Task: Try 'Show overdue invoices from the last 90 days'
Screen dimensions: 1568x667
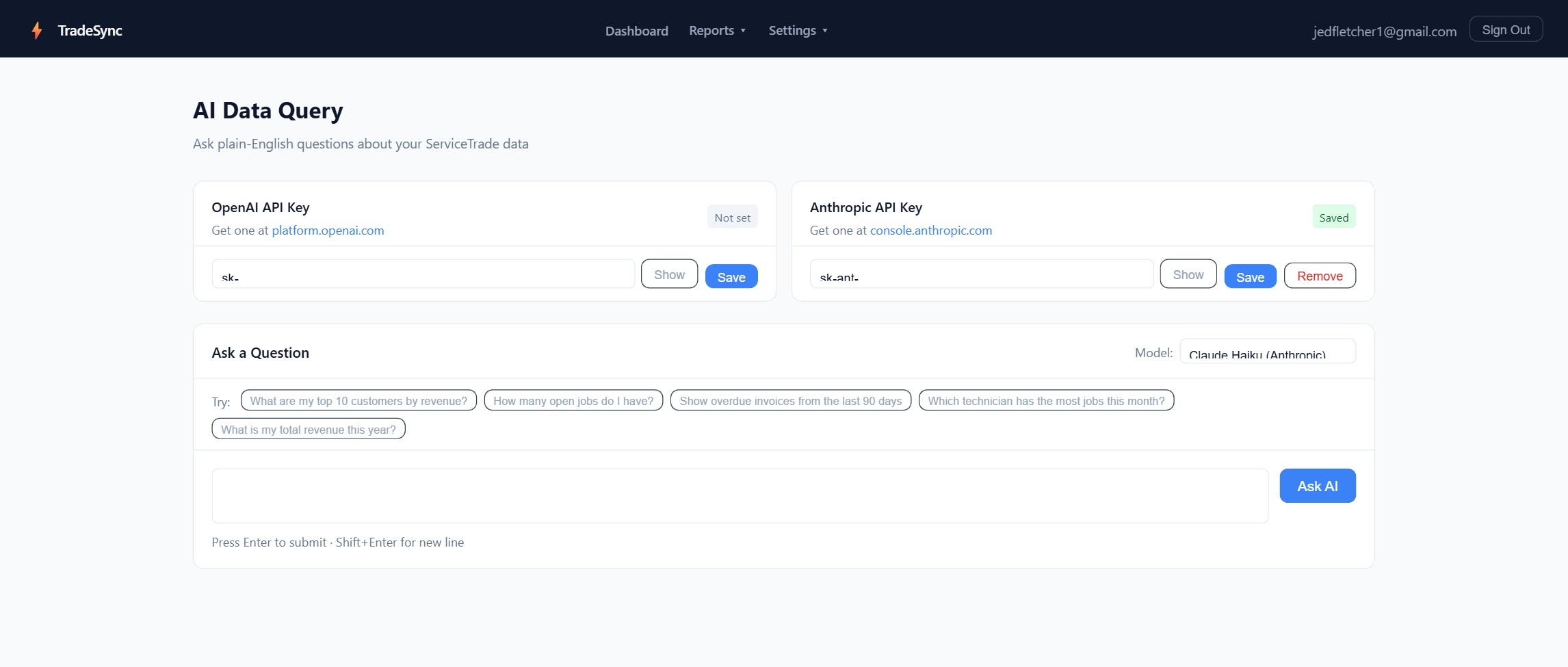Action: [x=790, y=401]
